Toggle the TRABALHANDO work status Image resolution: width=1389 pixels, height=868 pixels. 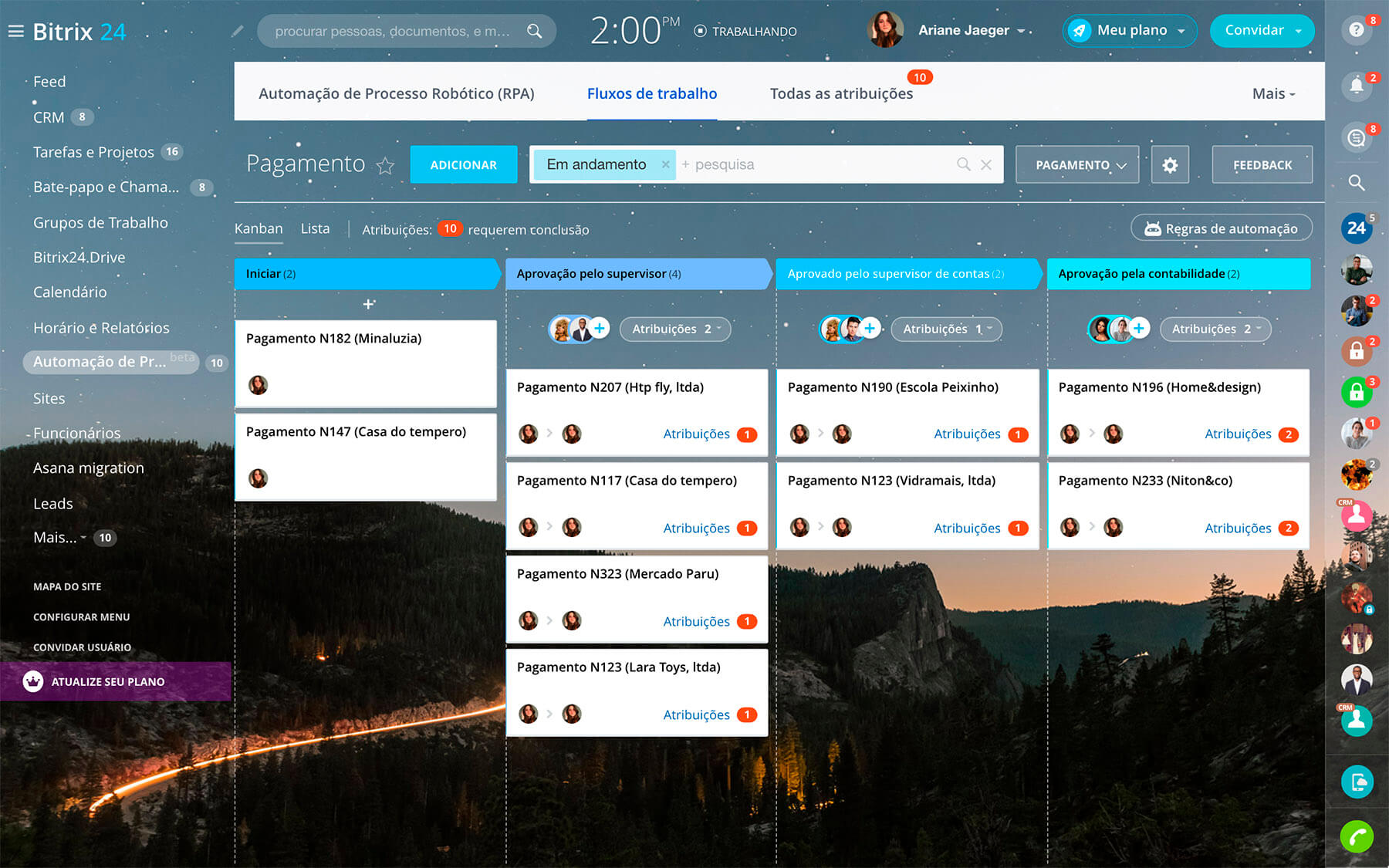point(745,32)
